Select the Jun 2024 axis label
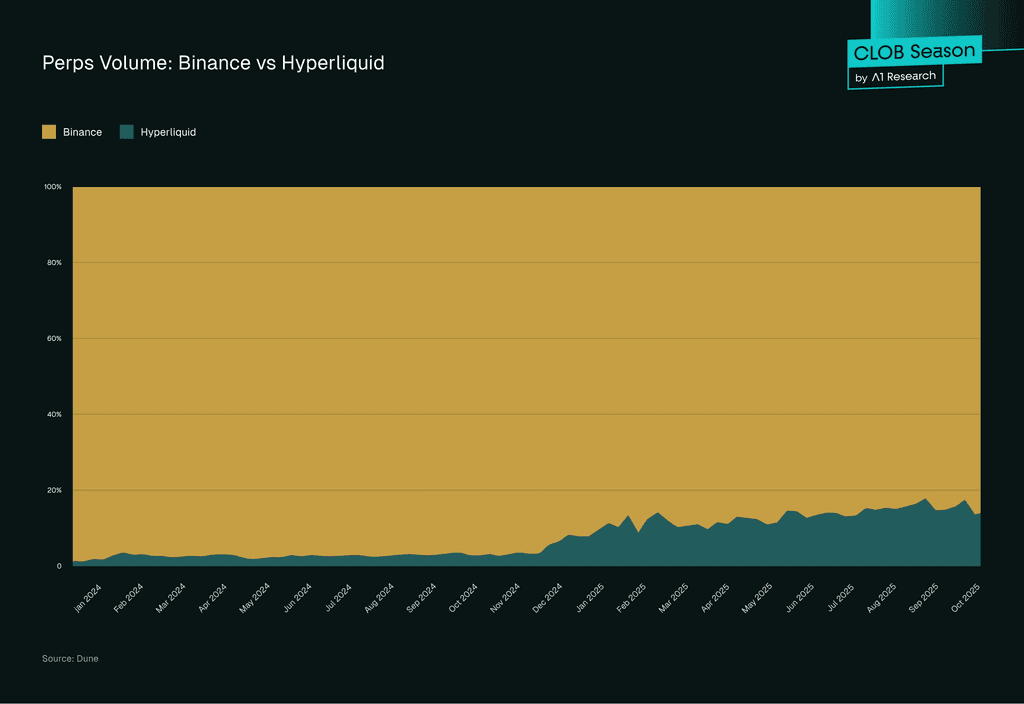 pos(297,598)
